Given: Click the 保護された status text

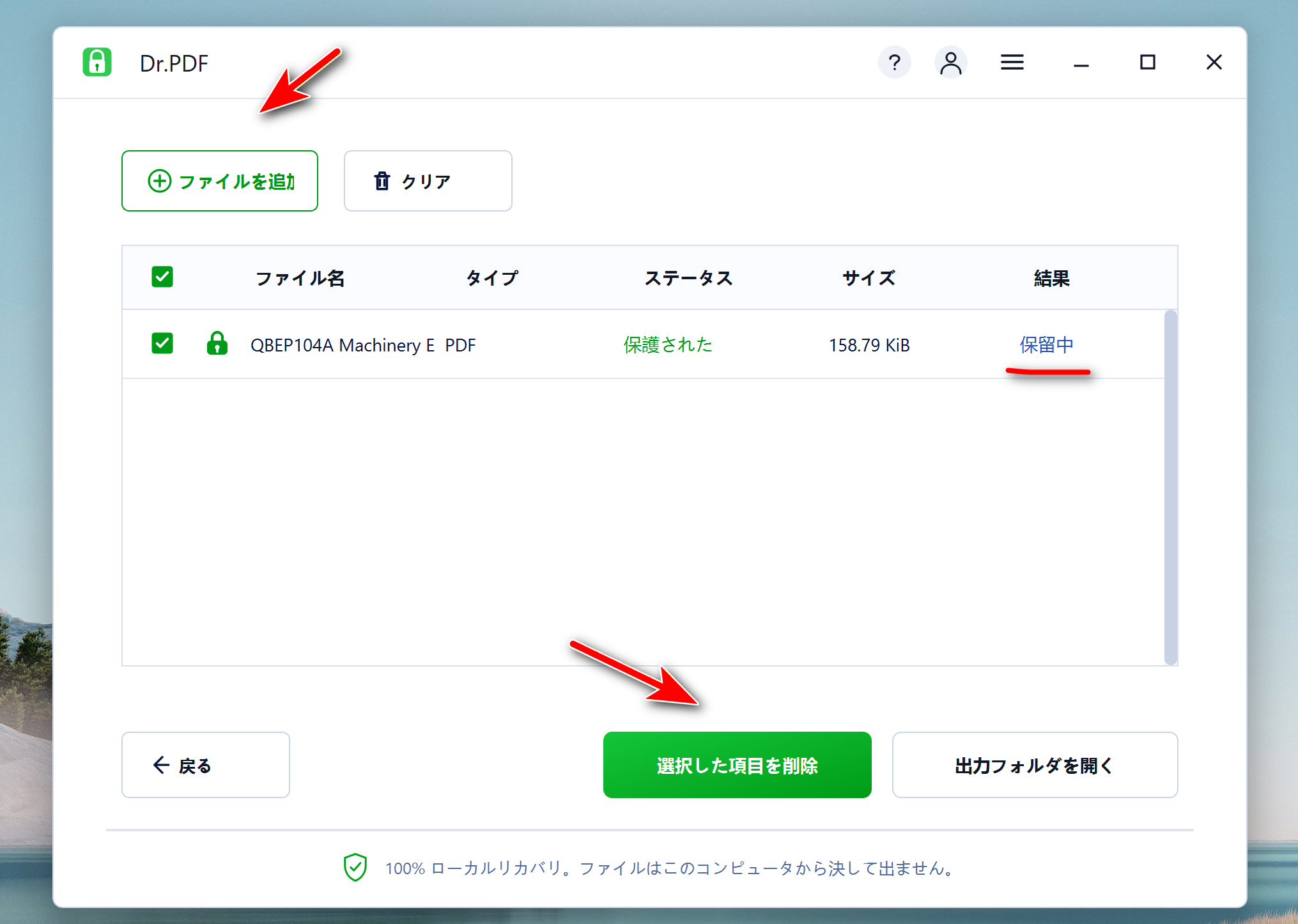Looking at the screenshot, I should pyautogui.click(x=668, y=345).
